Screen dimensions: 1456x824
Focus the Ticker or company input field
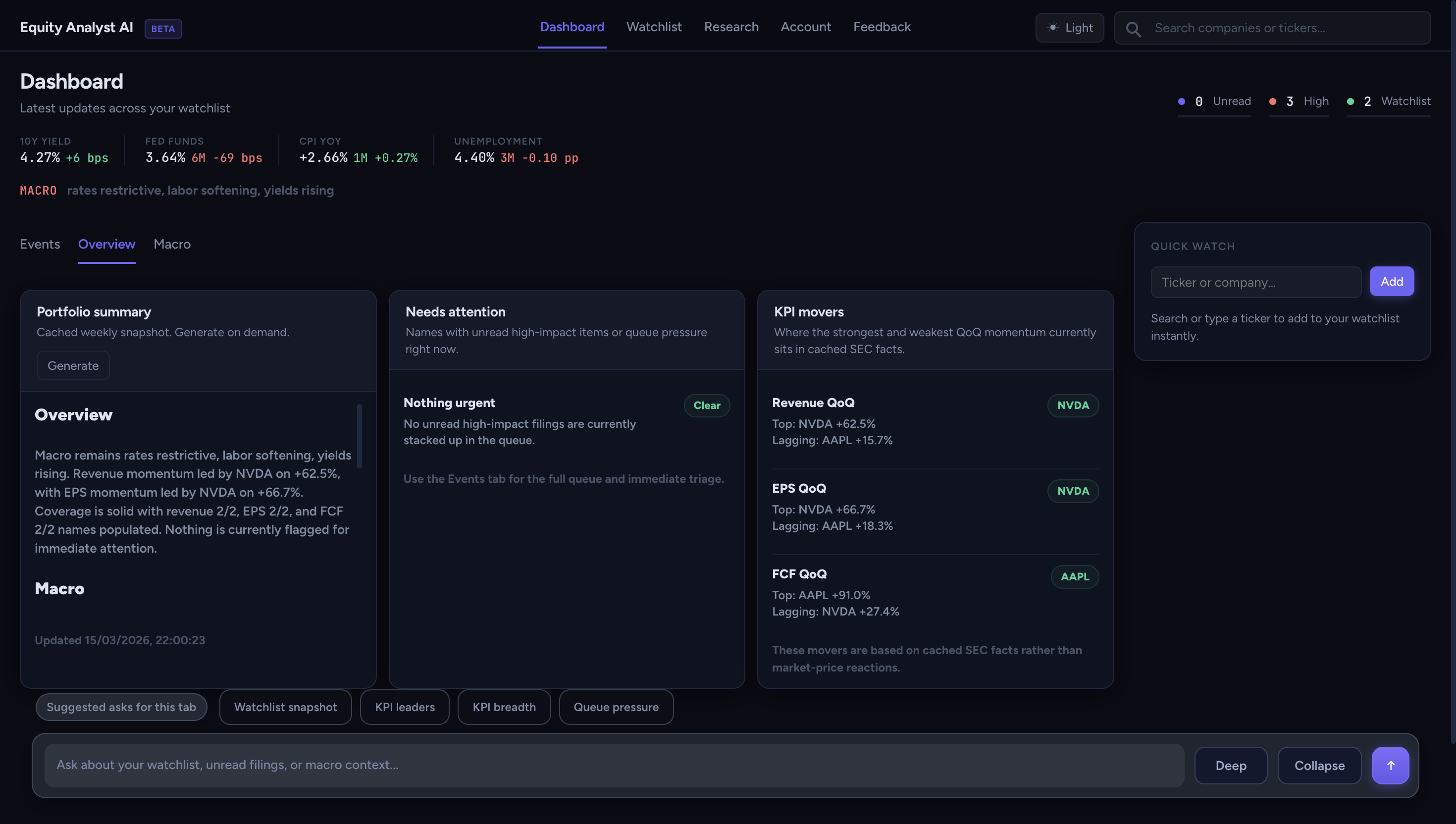click(1255, 282)
